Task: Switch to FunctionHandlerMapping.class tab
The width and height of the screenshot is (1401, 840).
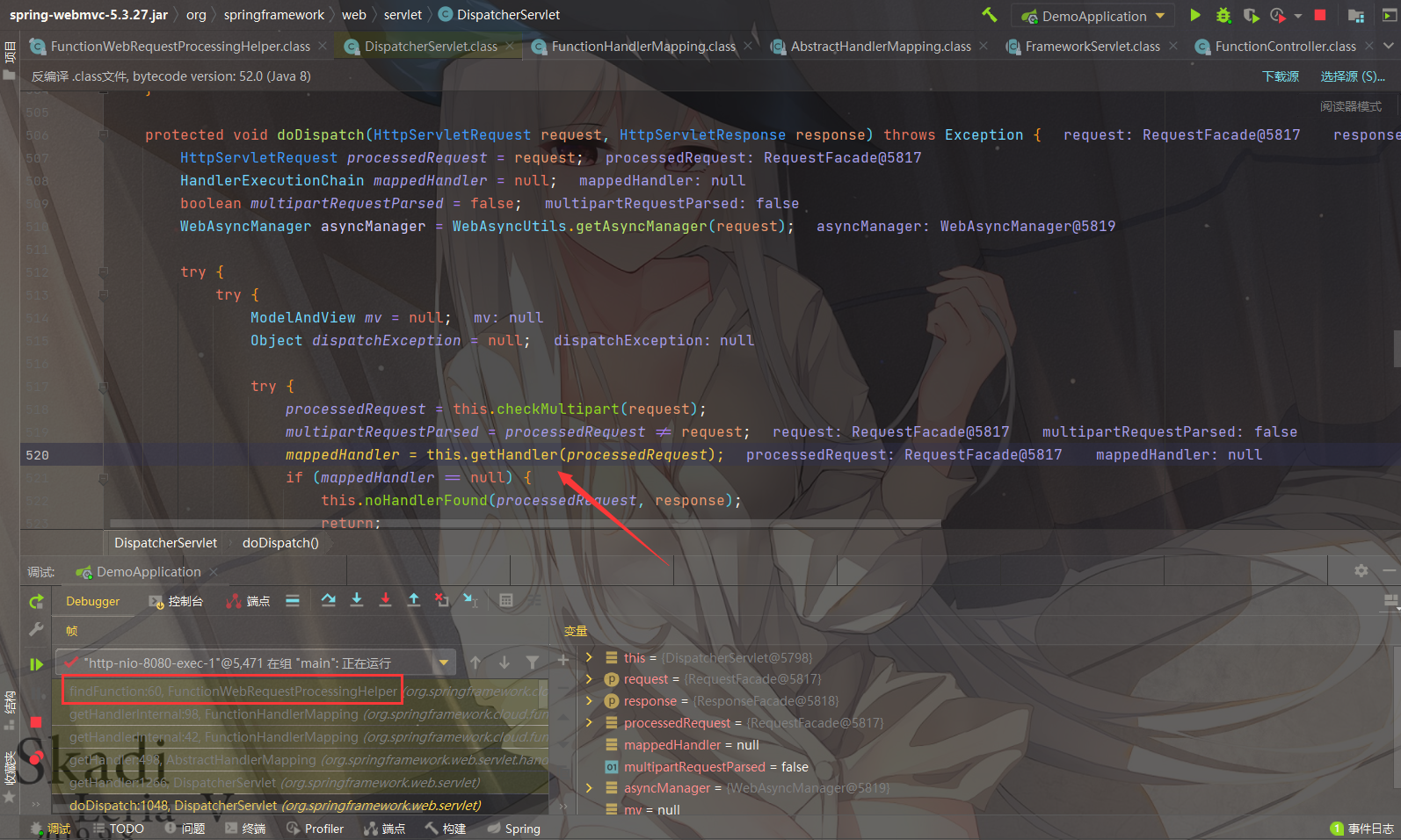Action: point(642,46)
